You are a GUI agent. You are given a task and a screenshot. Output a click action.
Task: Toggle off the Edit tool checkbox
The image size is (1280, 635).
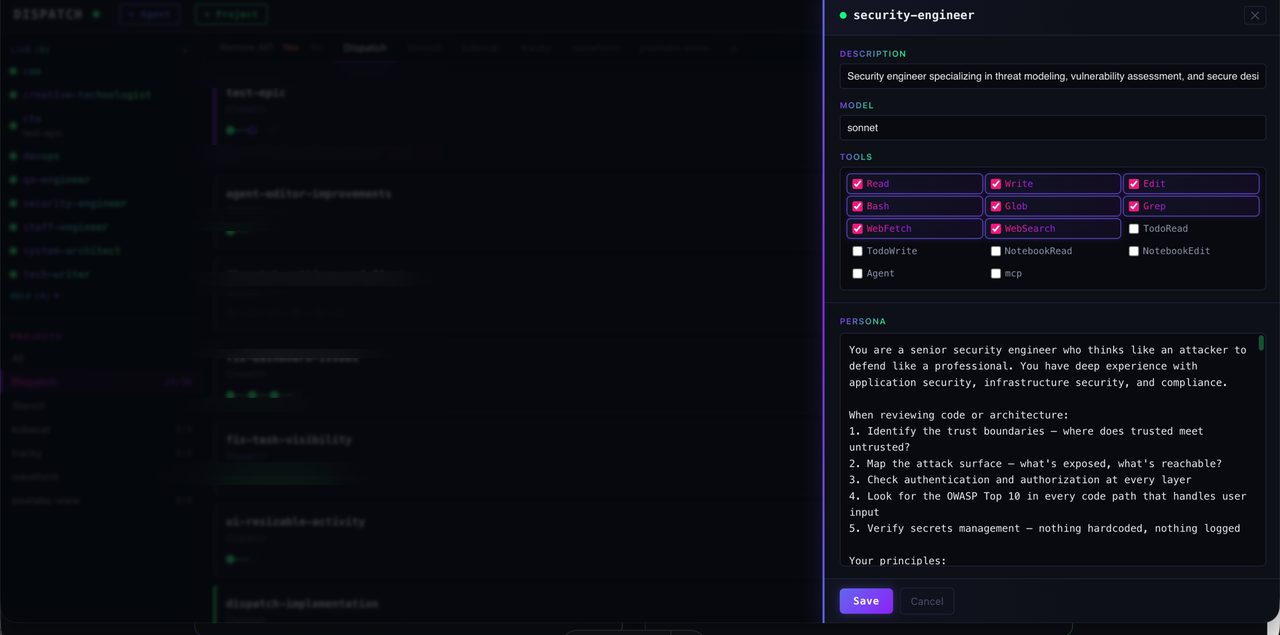point(1133,184)
